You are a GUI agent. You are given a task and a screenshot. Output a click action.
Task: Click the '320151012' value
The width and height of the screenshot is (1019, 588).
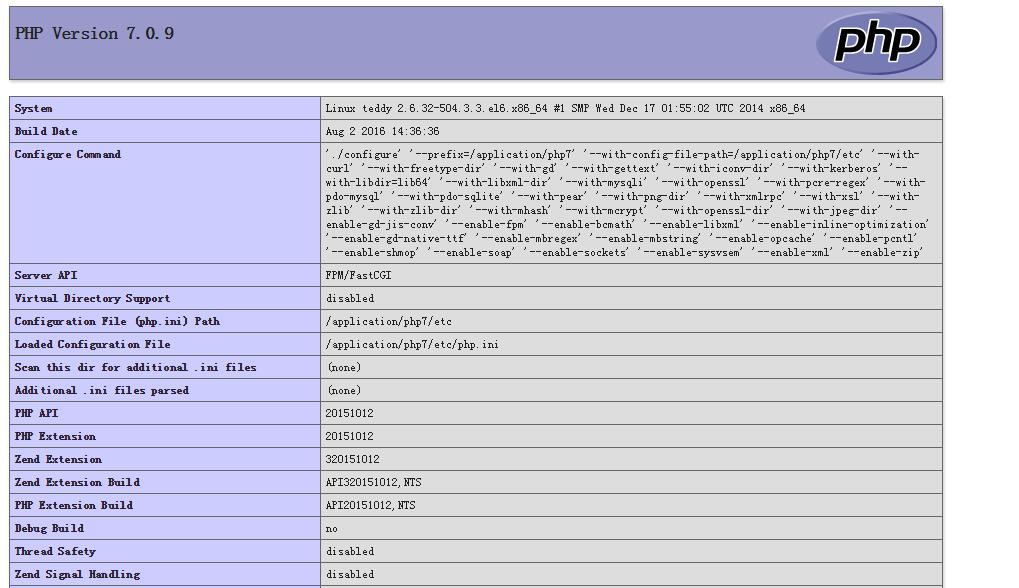pyautogui.click(x=352, y=459)
